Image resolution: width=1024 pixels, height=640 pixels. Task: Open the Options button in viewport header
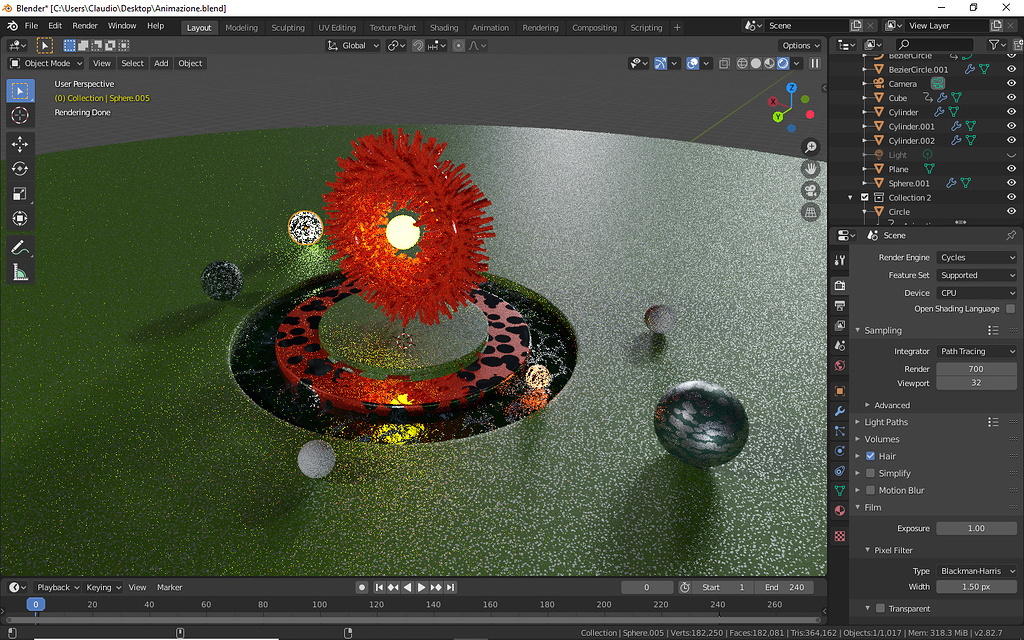click(801, 46)
